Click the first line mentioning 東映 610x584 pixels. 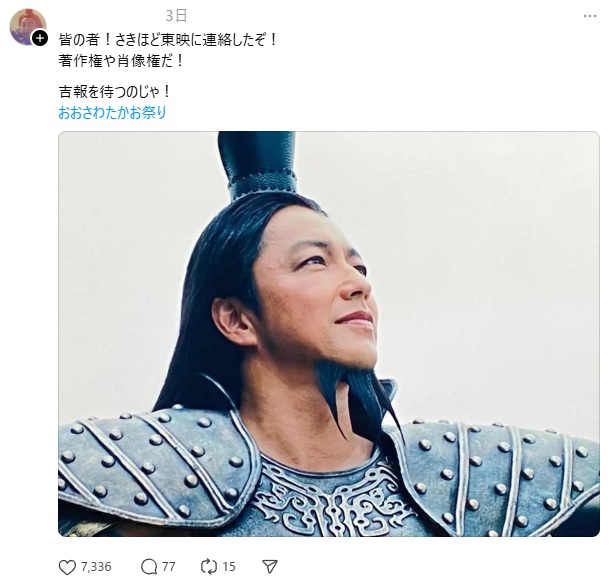(x=168, y=40)
